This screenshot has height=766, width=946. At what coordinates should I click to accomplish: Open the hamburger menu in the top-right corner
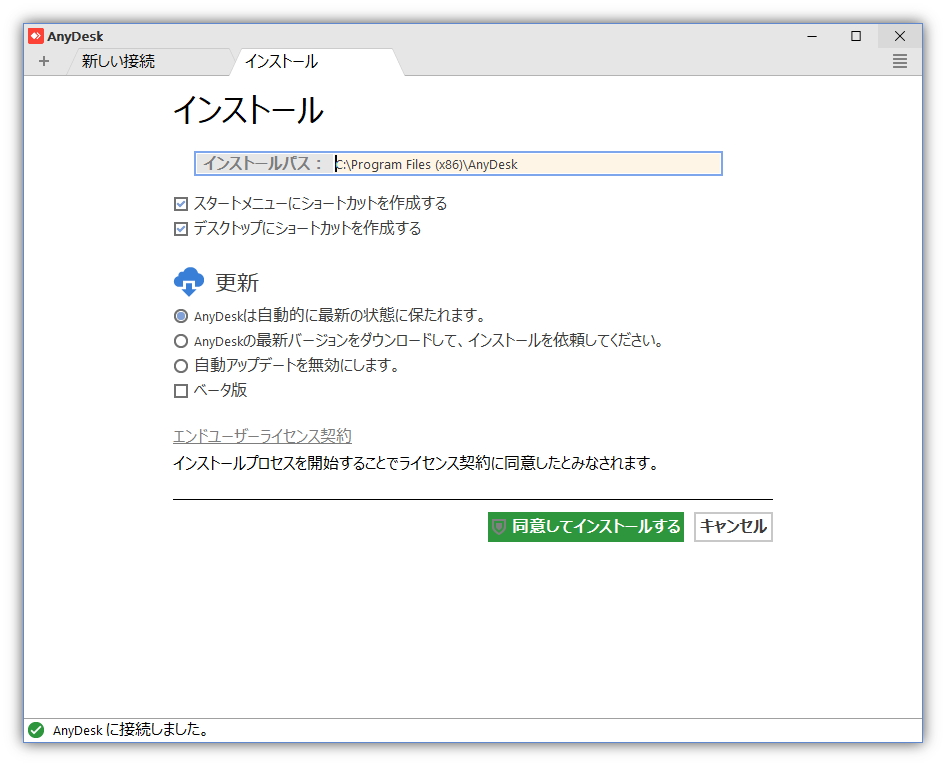tap(899, 61)
